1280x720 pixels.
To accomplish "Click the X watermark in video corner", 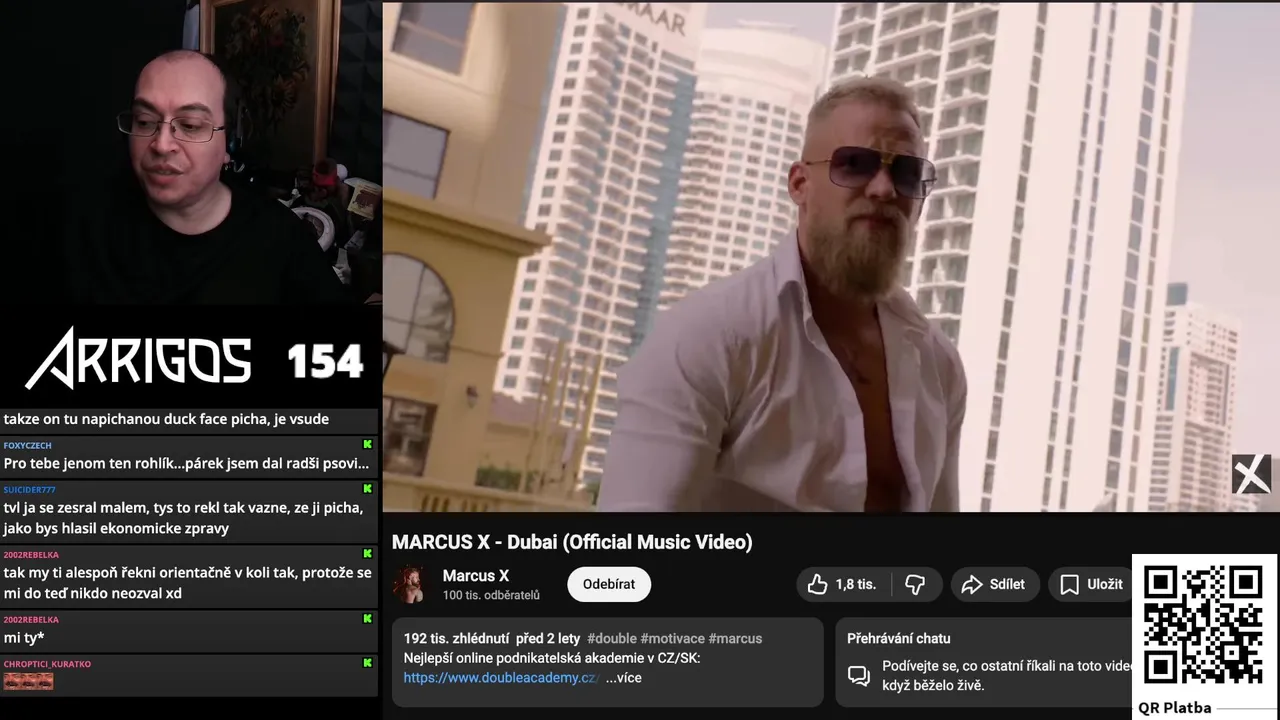I will point(1251,474).
